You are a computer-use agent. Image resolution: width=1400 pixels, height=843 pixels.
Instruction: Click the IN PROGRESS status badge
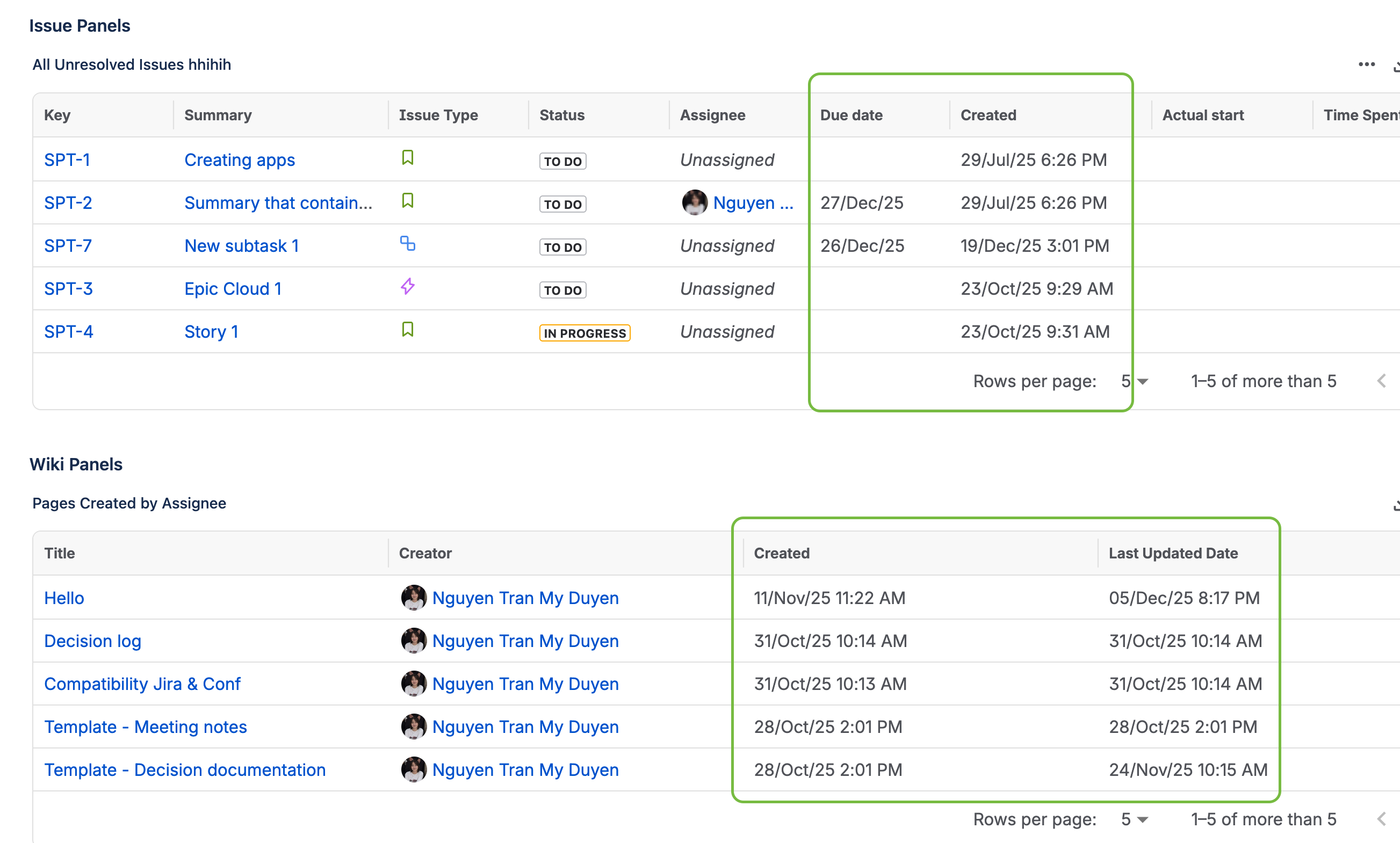(584, 333)
